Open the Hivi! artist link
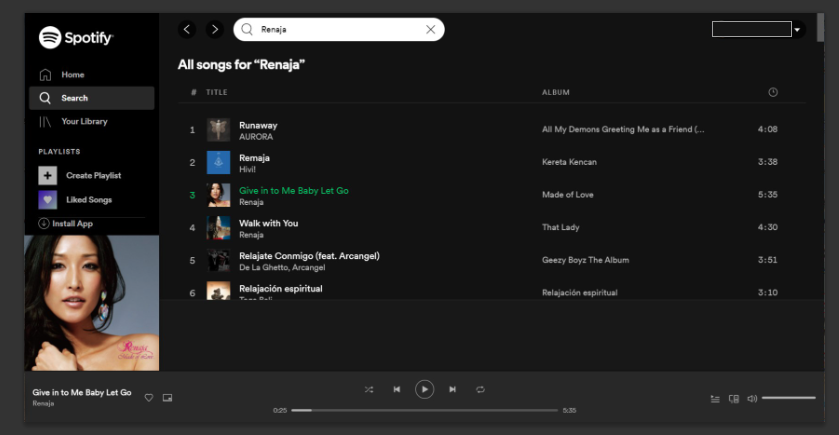Viewport: 839px width, 435px height. (247, 170)
